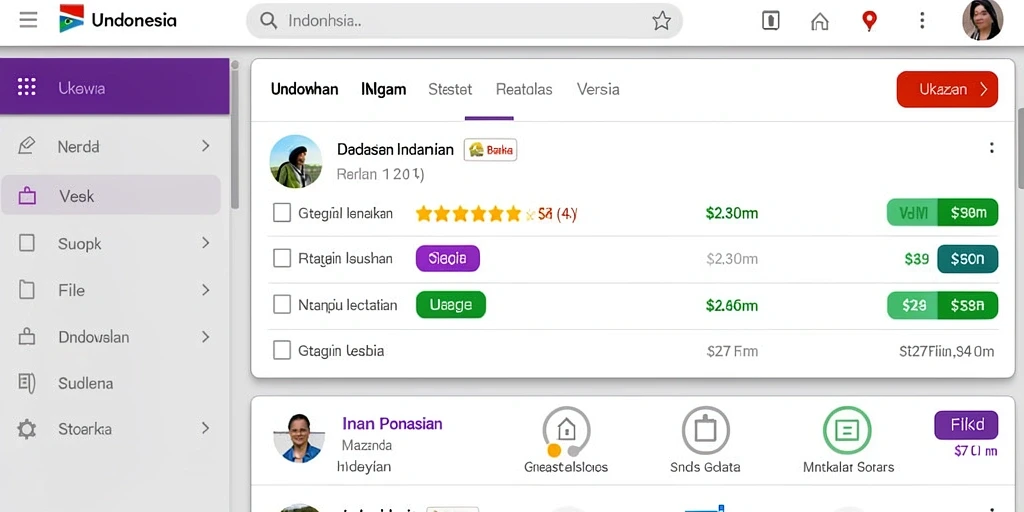Image resolution: width=1024 pixels, height=512 pixels.
Task: Check the Gtagin lesbia checkbox
Action: pyautogui.click(x=281, y=351)
